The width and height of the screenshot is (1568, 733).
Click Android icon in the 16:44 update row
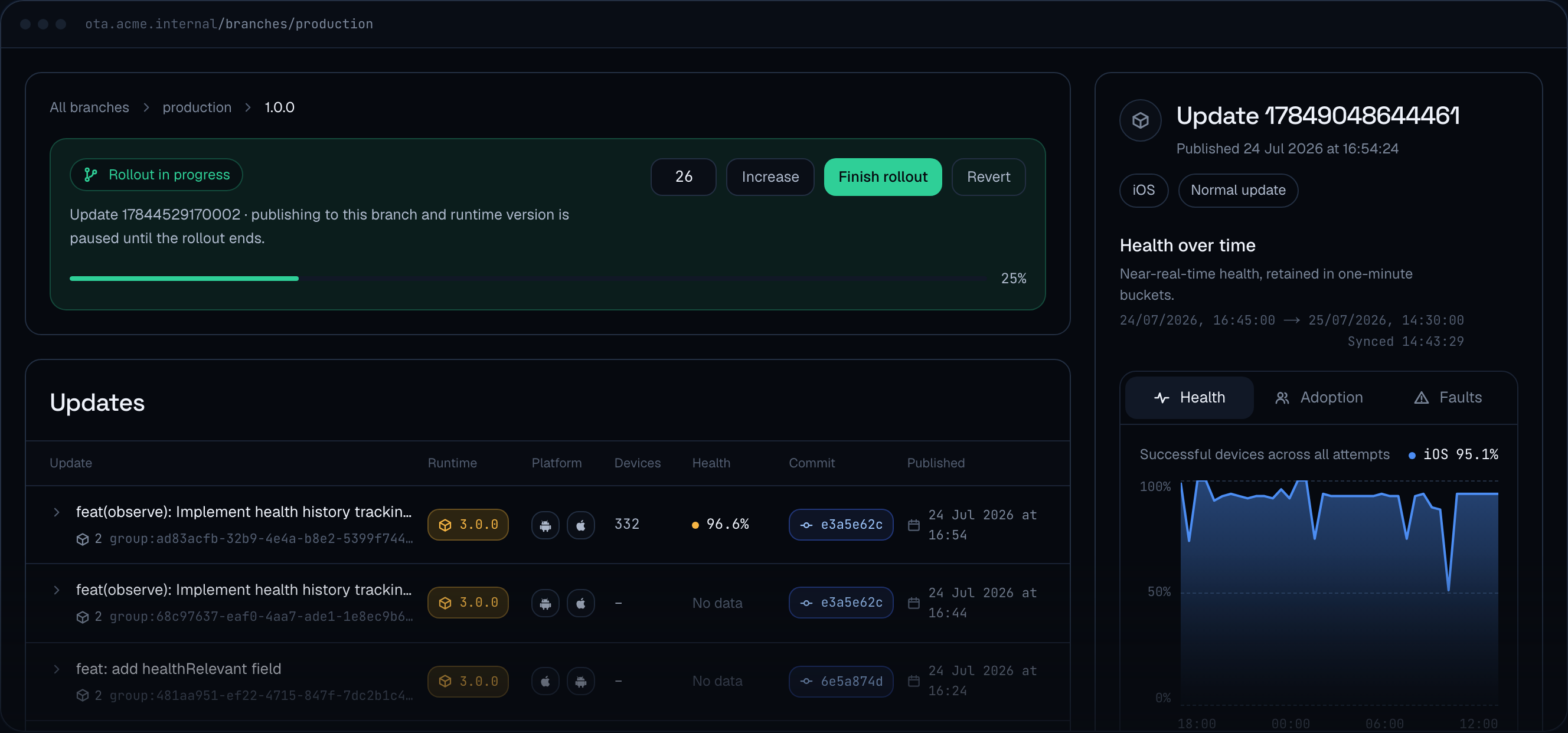pyautogui.click(x=545, y=603)
